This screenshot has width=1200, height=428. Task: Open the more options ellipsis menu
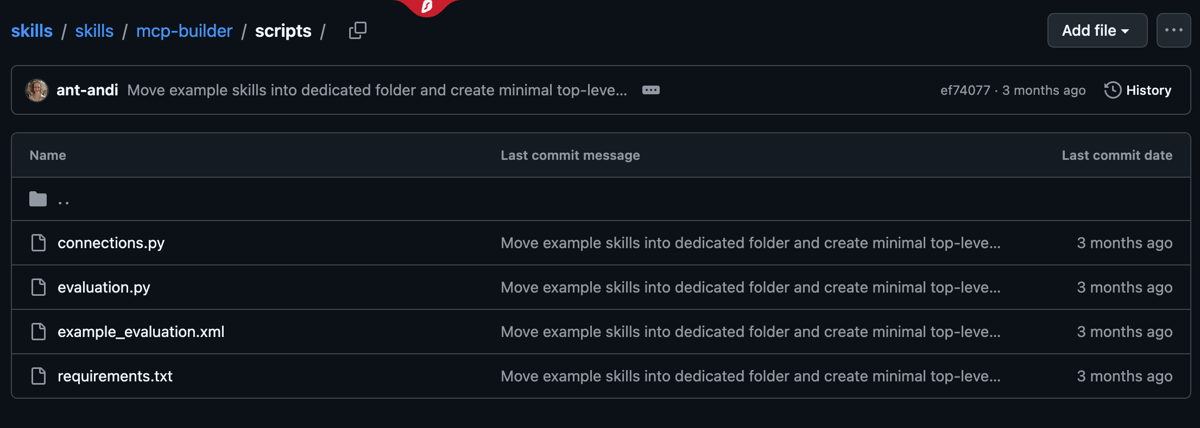pos(1174,31)
